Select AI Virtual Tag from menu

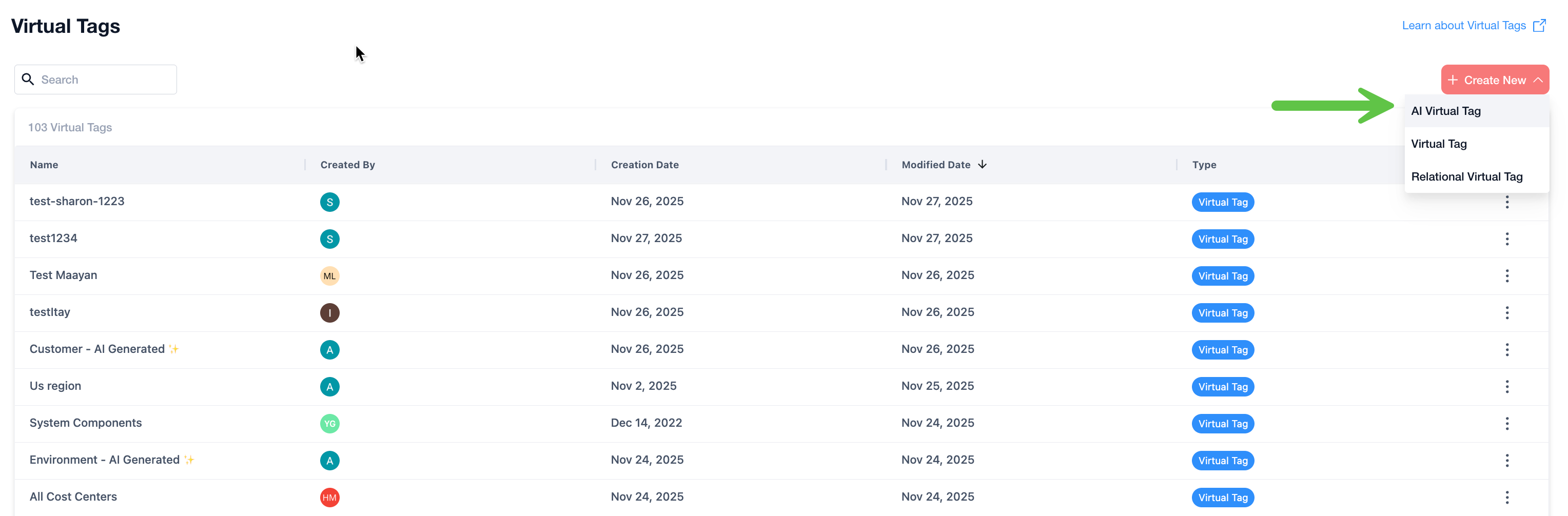click(x=1446, y=111)
